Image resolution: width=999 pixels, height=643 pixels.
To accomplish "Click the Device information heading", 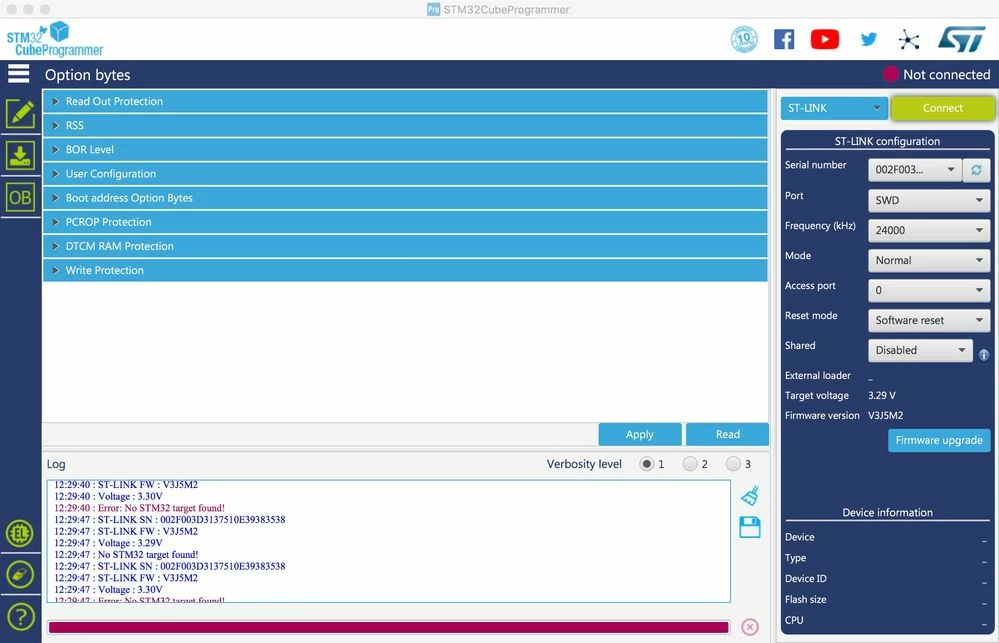I will tap(887, 512).
